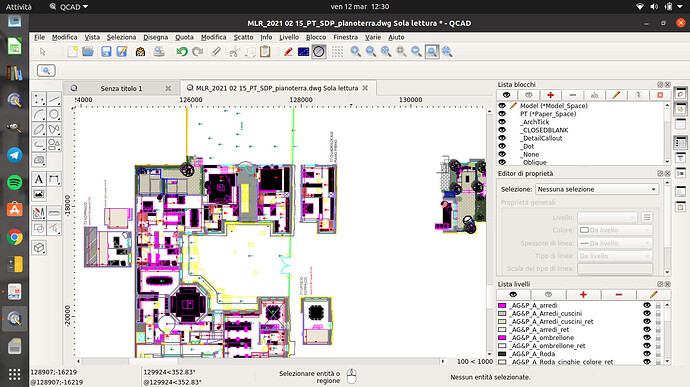Lock the _AG&P_A_Roda layer
690x387 pixels.
[x=658, y=354]
